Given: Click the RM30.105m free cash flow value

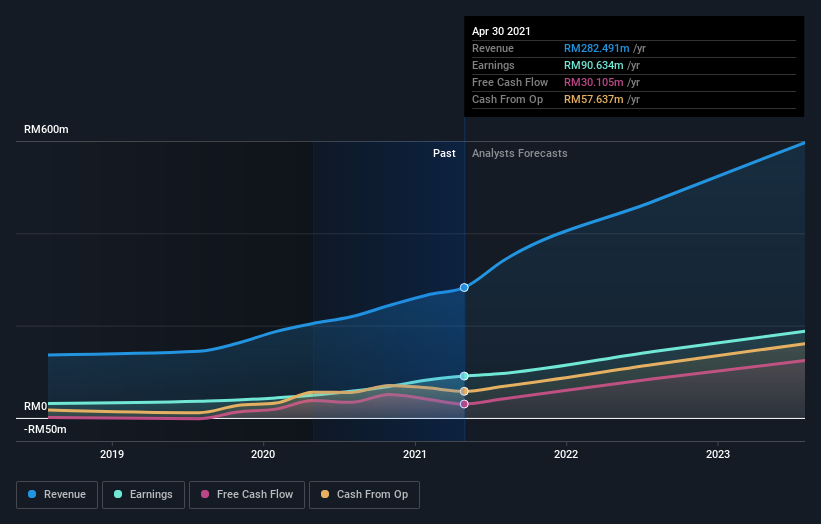Looking at the screenshot, I should [x=593, y=82].
